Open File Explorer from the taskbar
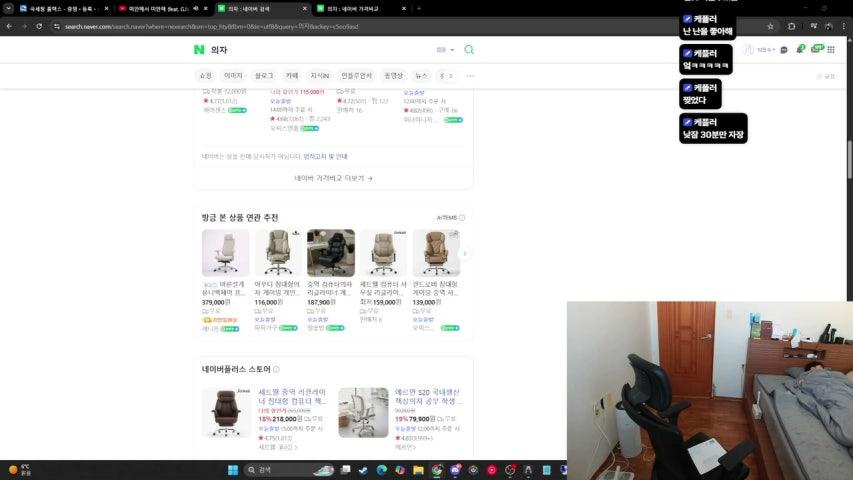The image size is (853, 480). click(x=418, y=470)
